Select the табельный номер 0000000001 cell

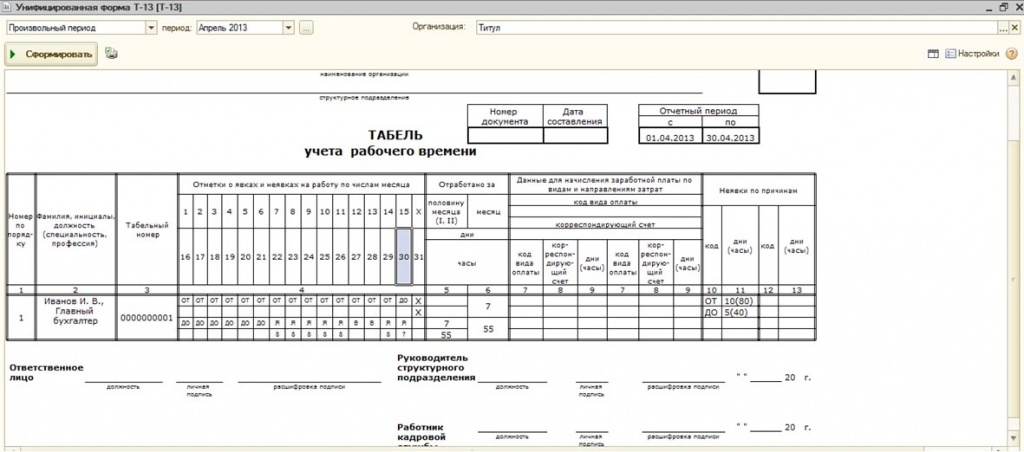[147, 318]
